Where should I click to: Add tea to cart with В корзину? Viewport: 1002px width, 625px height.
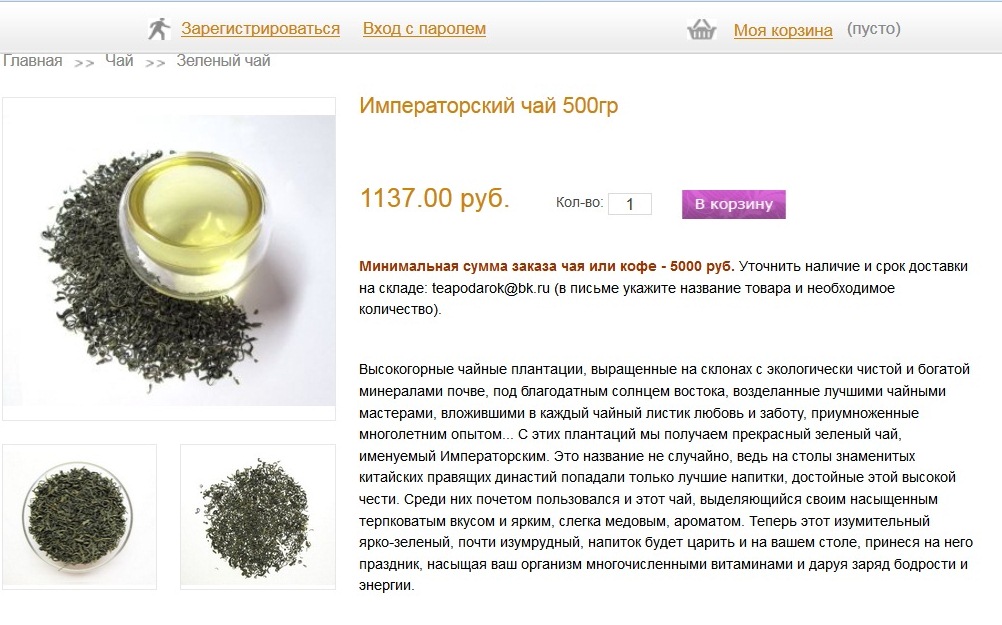pyautogui.click(x=734, y=204)
